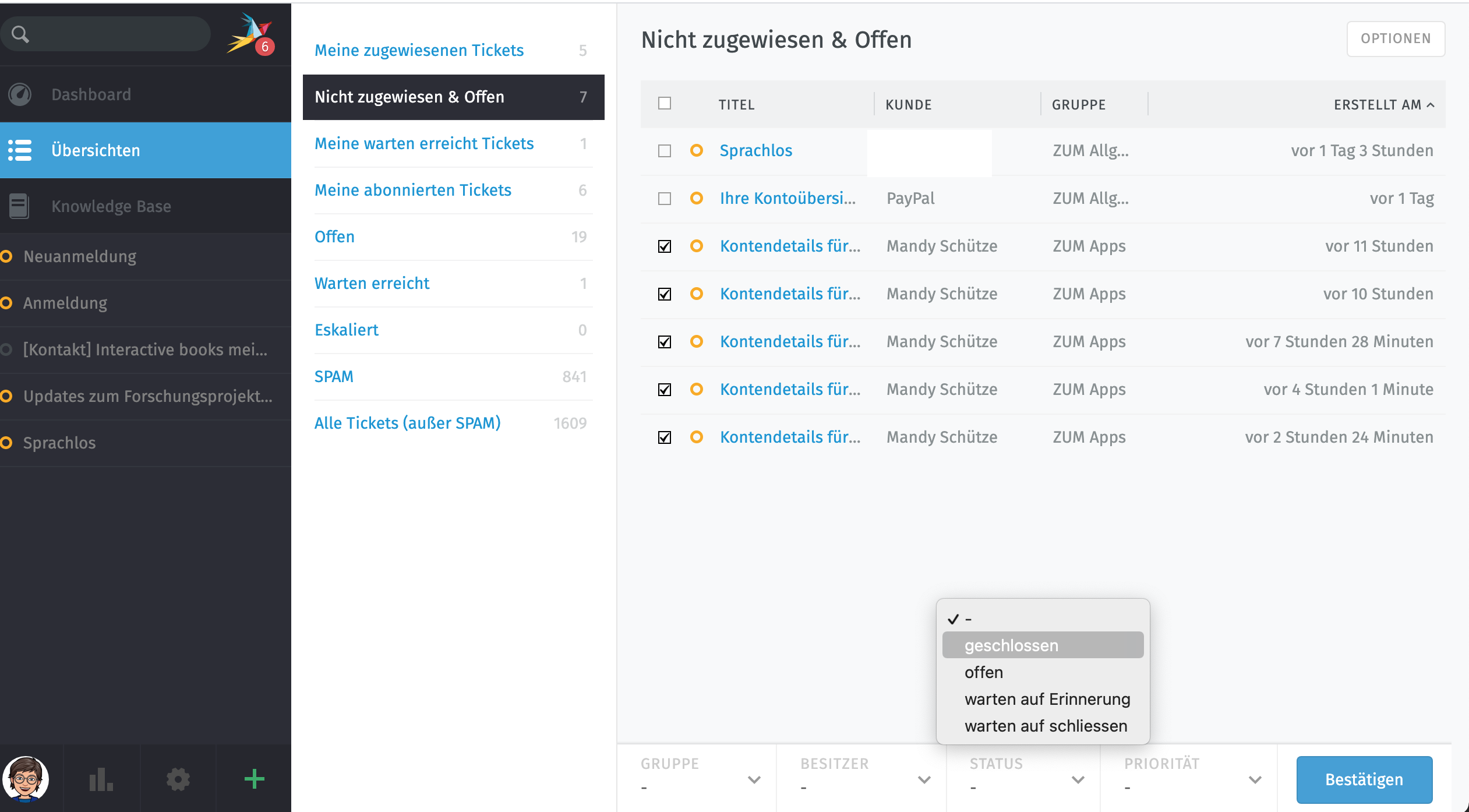The width and height of the screenshot is (1469, 812).
Task: Click the search input field
Action: point(116,34)
